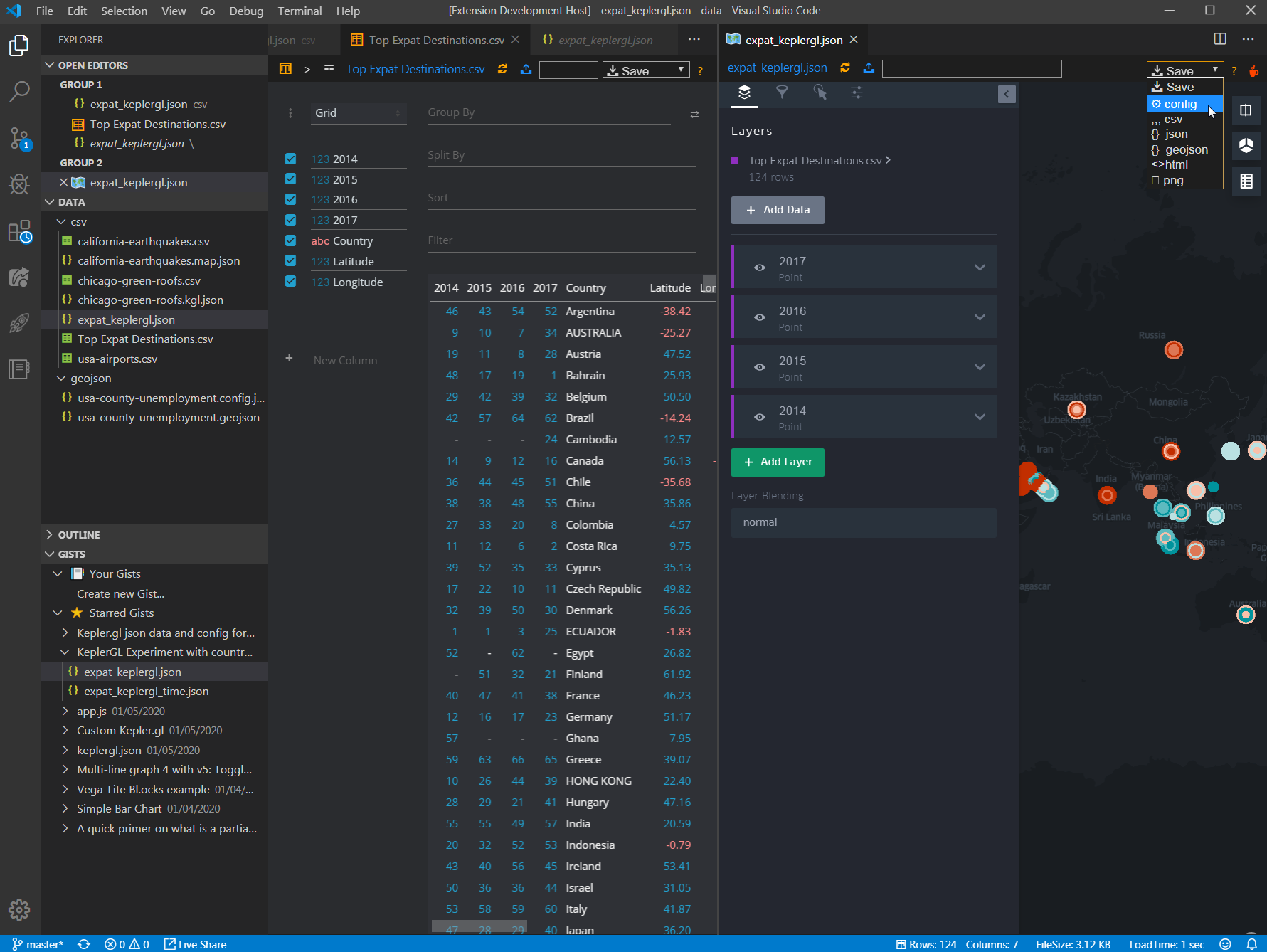Click the Russia point marker on map

coord(1173,349)
